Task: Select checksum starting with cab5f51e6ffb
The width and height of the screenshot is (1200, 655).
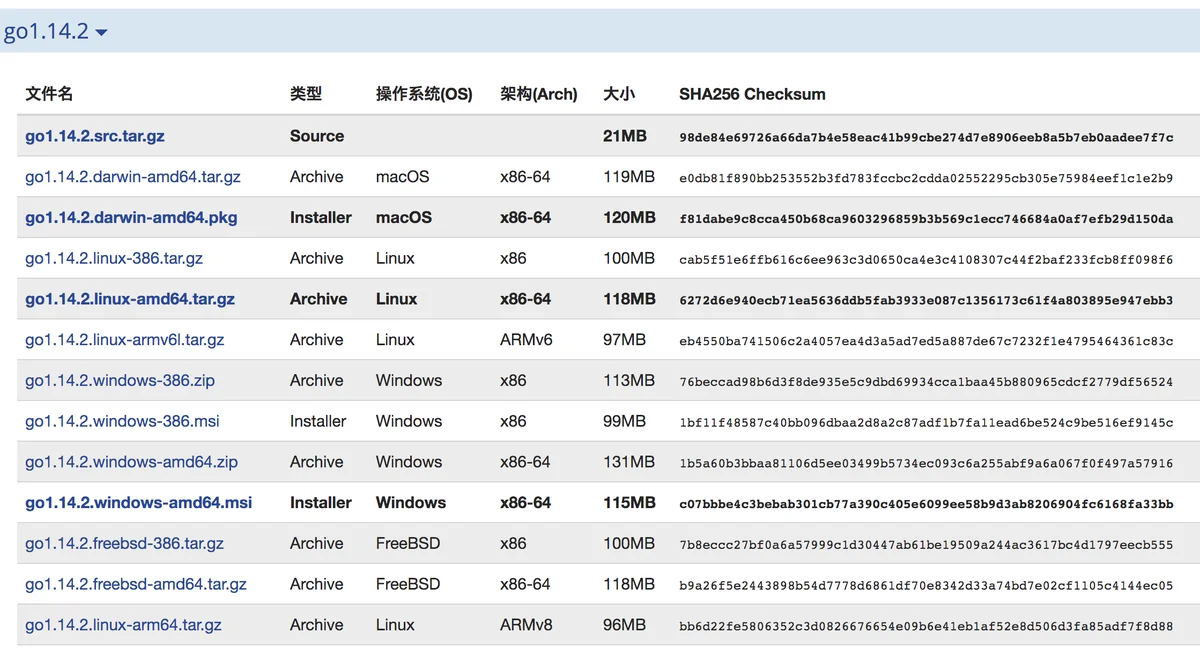Action: (x=926, y=259)
